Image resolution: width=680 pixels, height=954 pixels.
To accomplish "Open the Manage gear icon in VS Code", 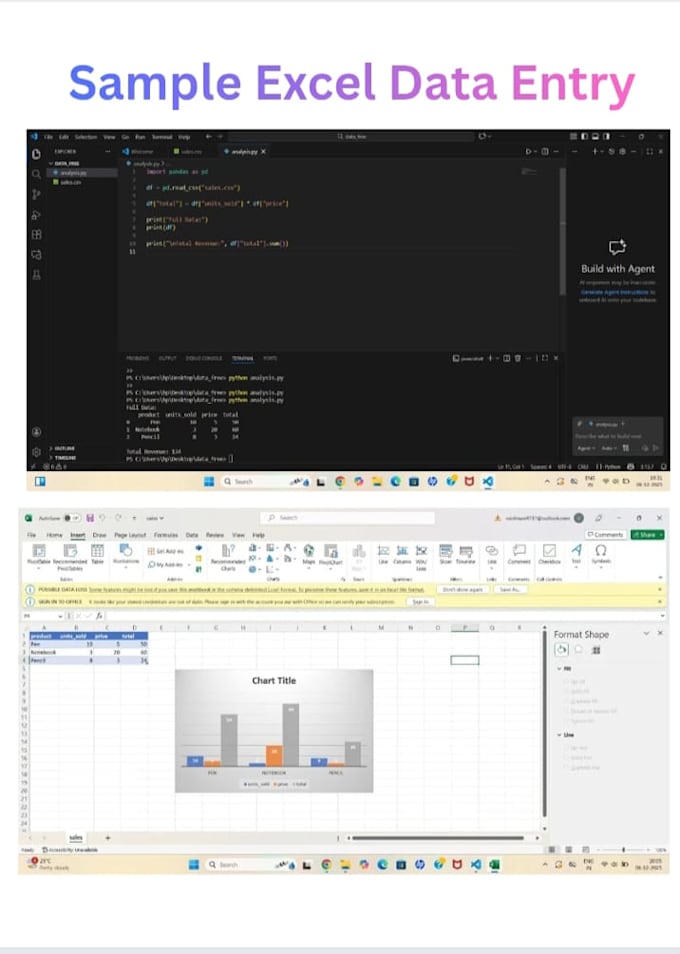I will coord(36,452).
